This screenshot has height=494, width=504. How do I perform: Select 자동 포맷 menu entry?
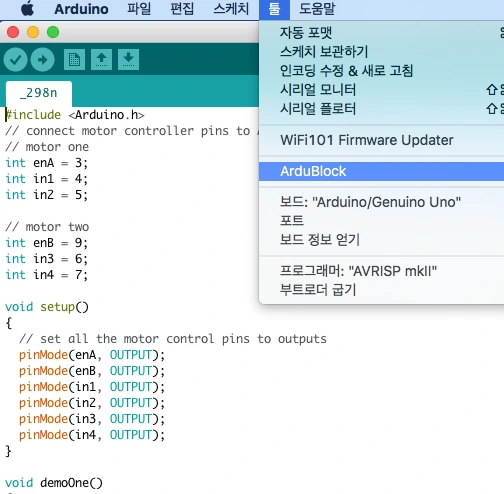point(381,32)
